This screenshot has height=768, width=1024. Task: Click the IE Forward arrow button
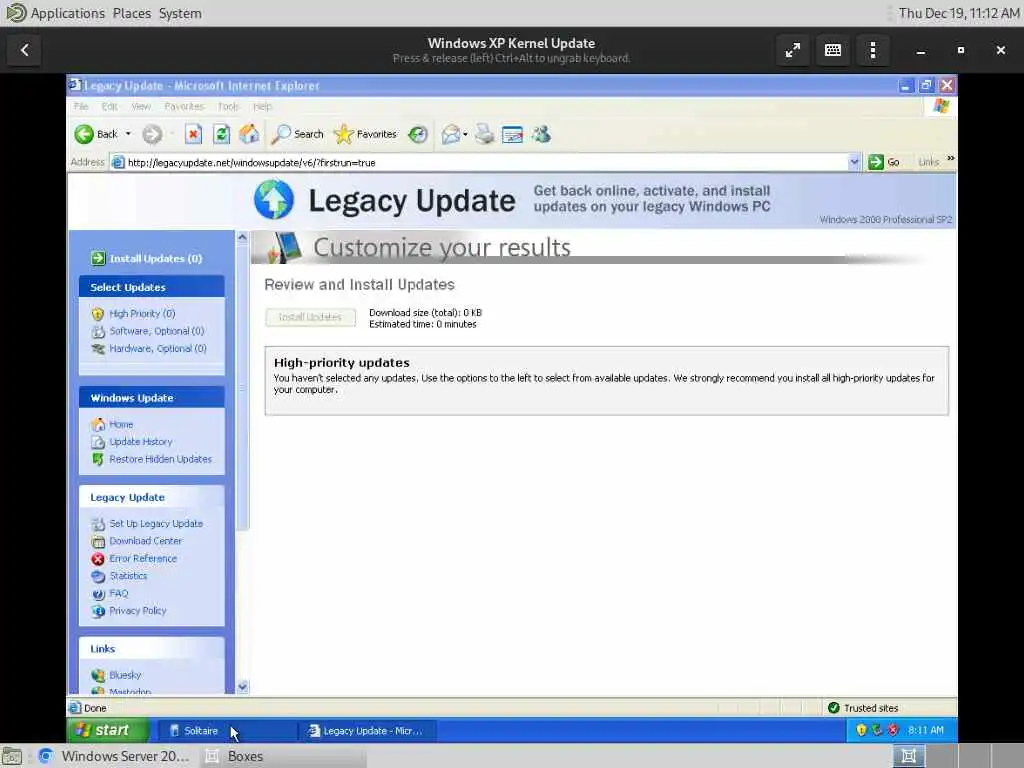click(152, 135)
